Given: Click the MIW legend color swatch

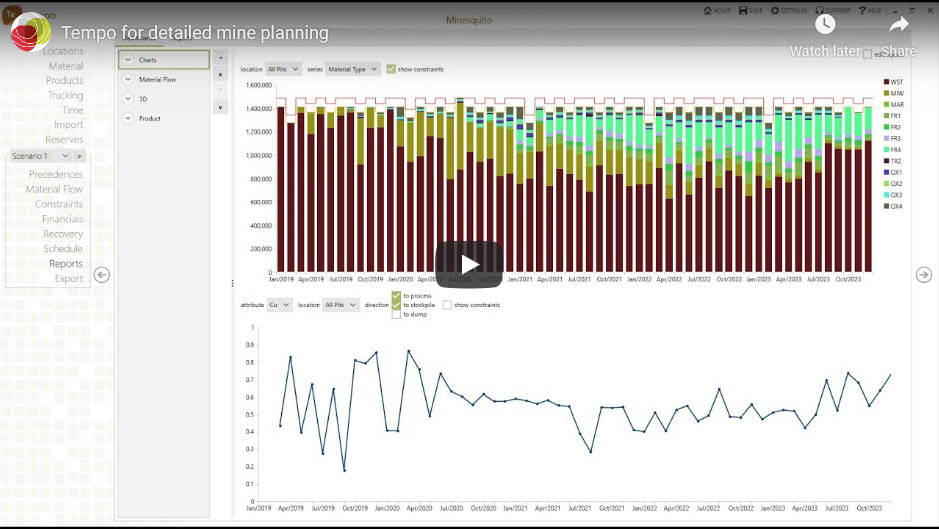Looking at the screenshot, I should 886,93.
